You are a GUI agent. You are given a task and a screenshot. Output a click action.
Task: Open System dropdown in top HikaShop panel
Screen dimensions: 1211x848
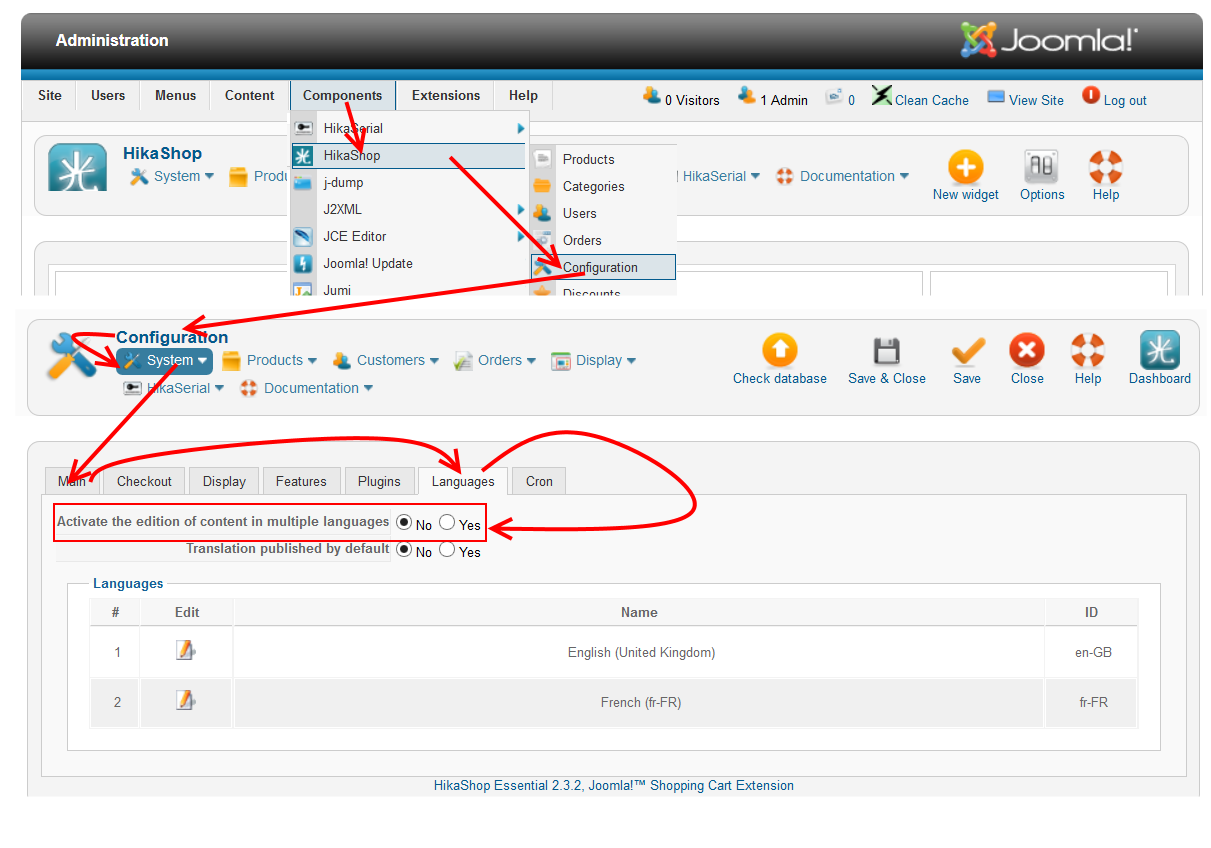pos(172,176)
